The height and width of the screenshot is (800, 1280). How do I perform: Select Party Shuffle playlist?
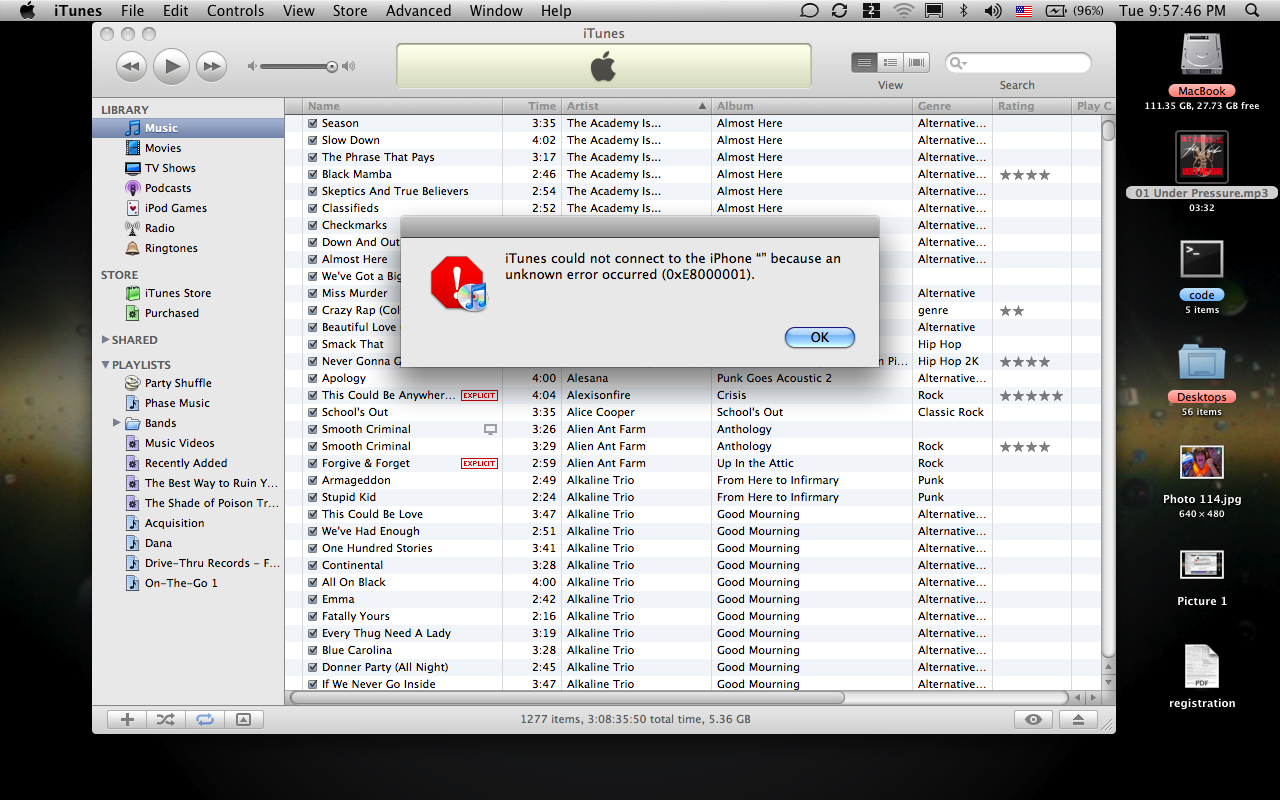click(188, 383)
